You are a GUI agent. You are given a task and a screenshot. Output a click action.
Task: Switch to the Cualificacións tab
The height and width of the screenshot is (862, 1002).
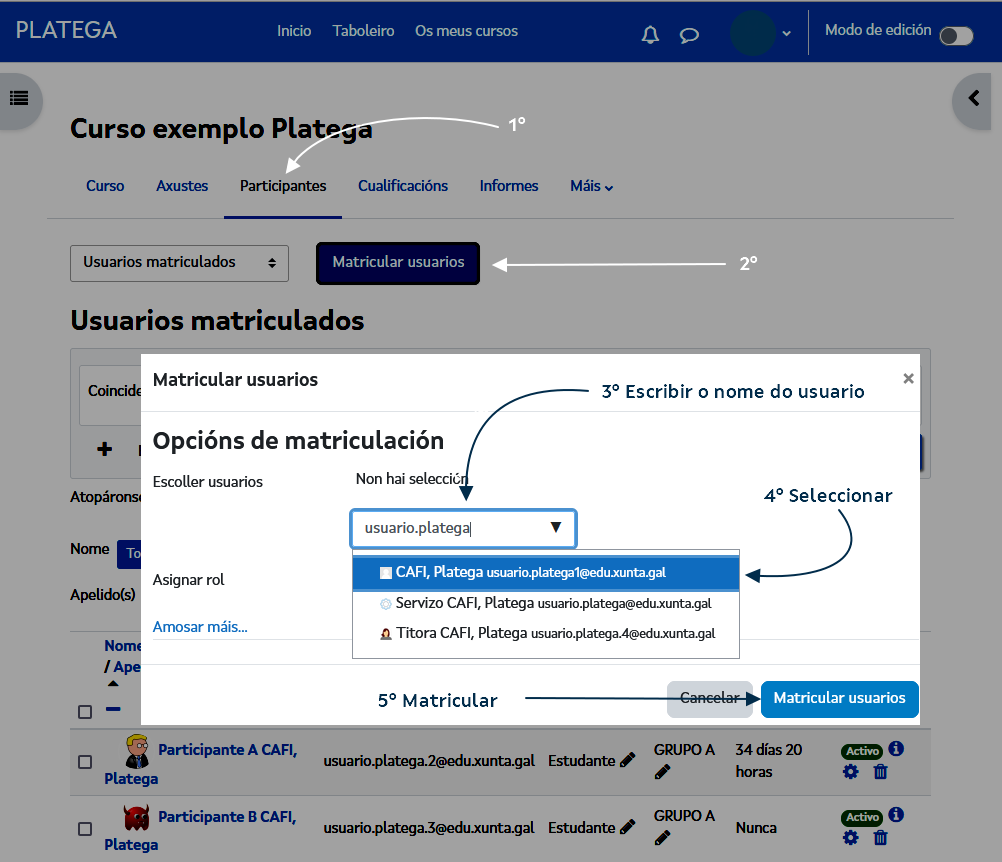[x=402, y=186]
